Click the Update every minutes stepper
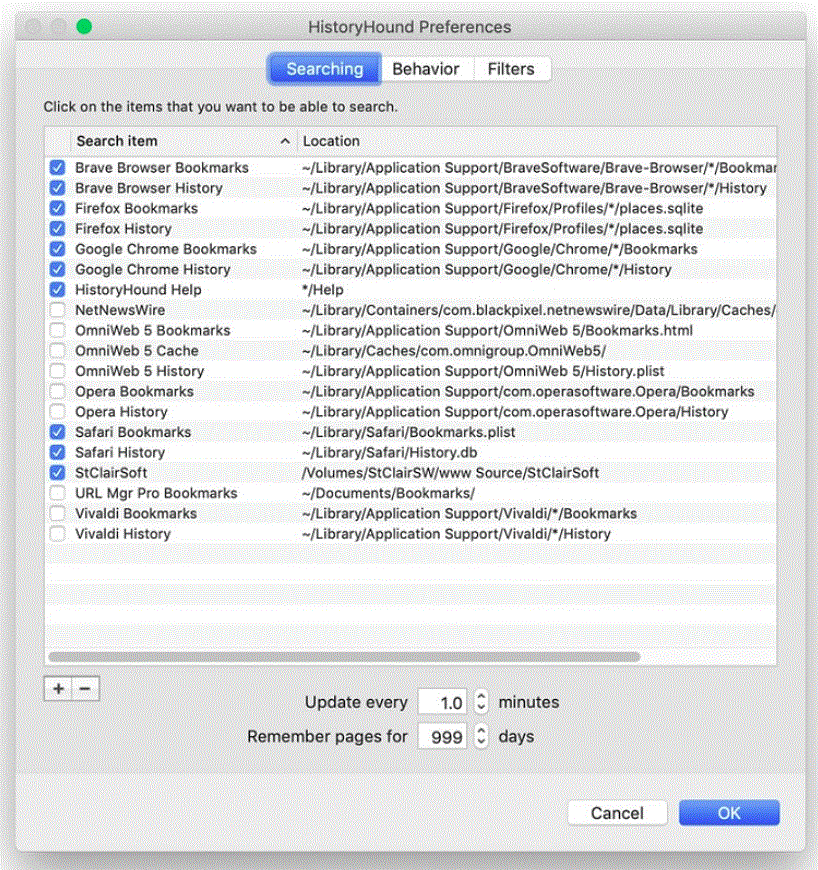The image size is (818, 870). pyautogui.click(x=481, y=702)
